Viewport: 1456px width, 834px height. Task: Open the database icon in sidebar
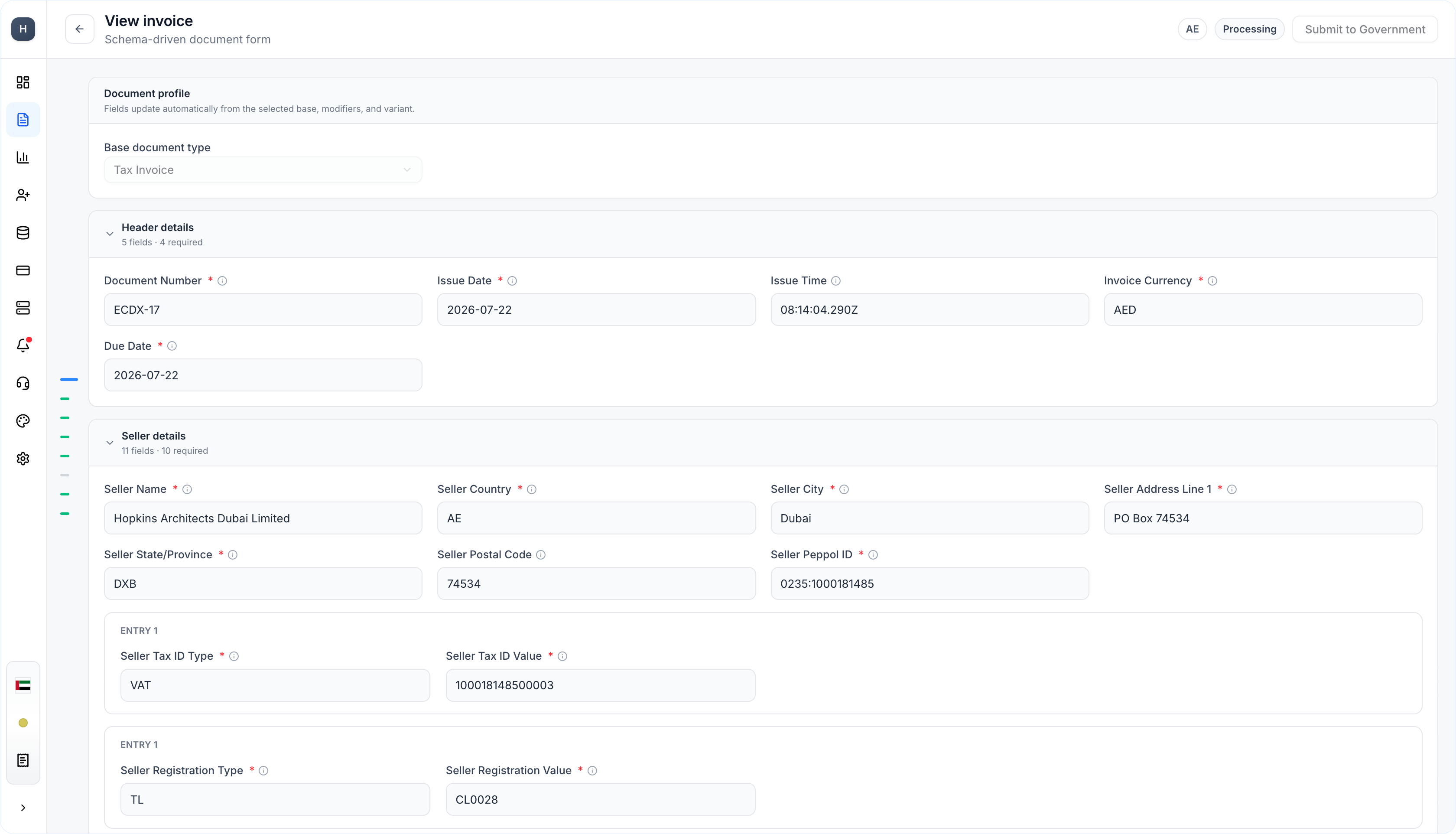point(23,233)
